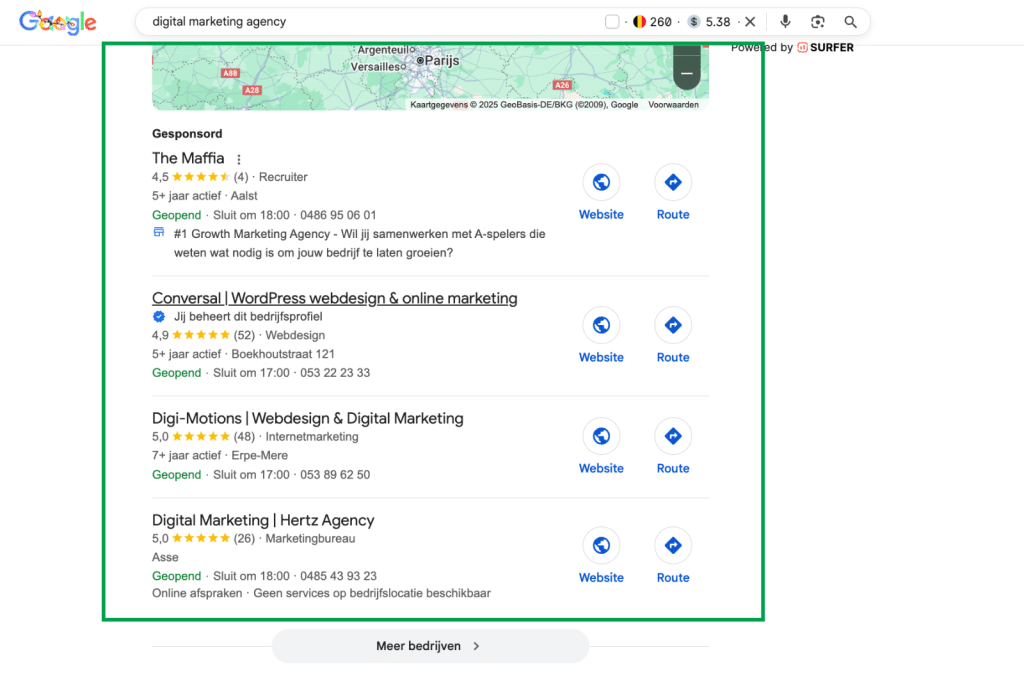Zoom out the map with minus button
Screen dimensions: 1024x682
pyautogui.click(x=686, y=74)
